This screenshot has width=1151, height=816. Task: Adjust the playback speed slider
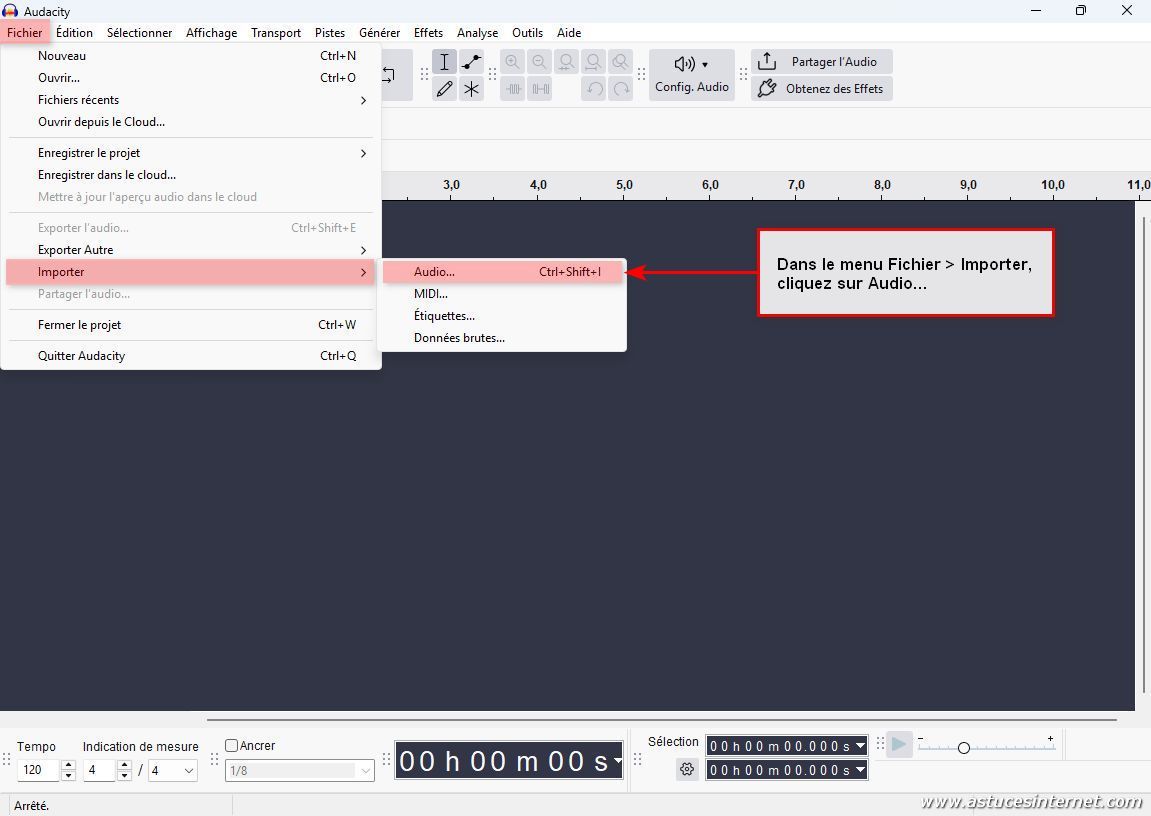[964, 748]
